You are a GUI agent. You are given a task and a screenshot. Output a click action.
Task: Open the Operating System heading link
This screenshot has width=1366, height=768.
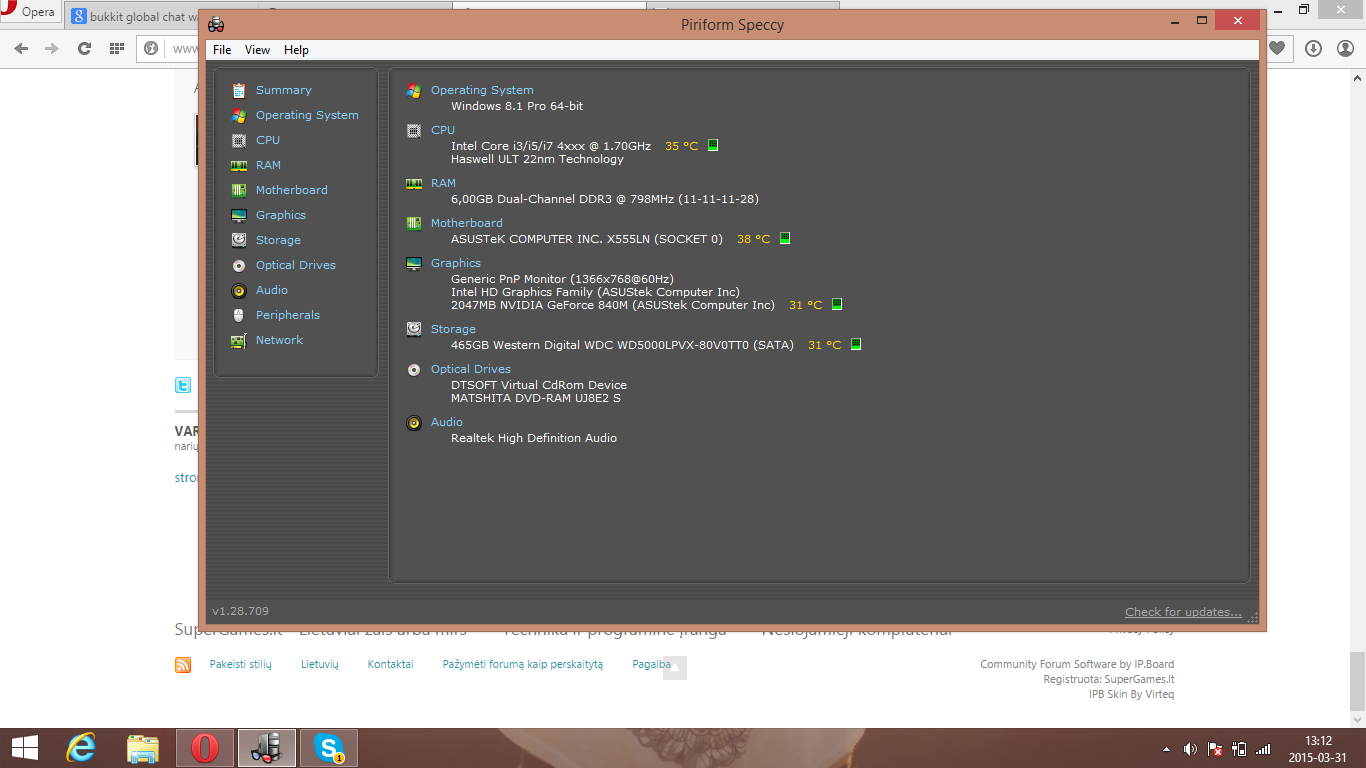point(482,90)
